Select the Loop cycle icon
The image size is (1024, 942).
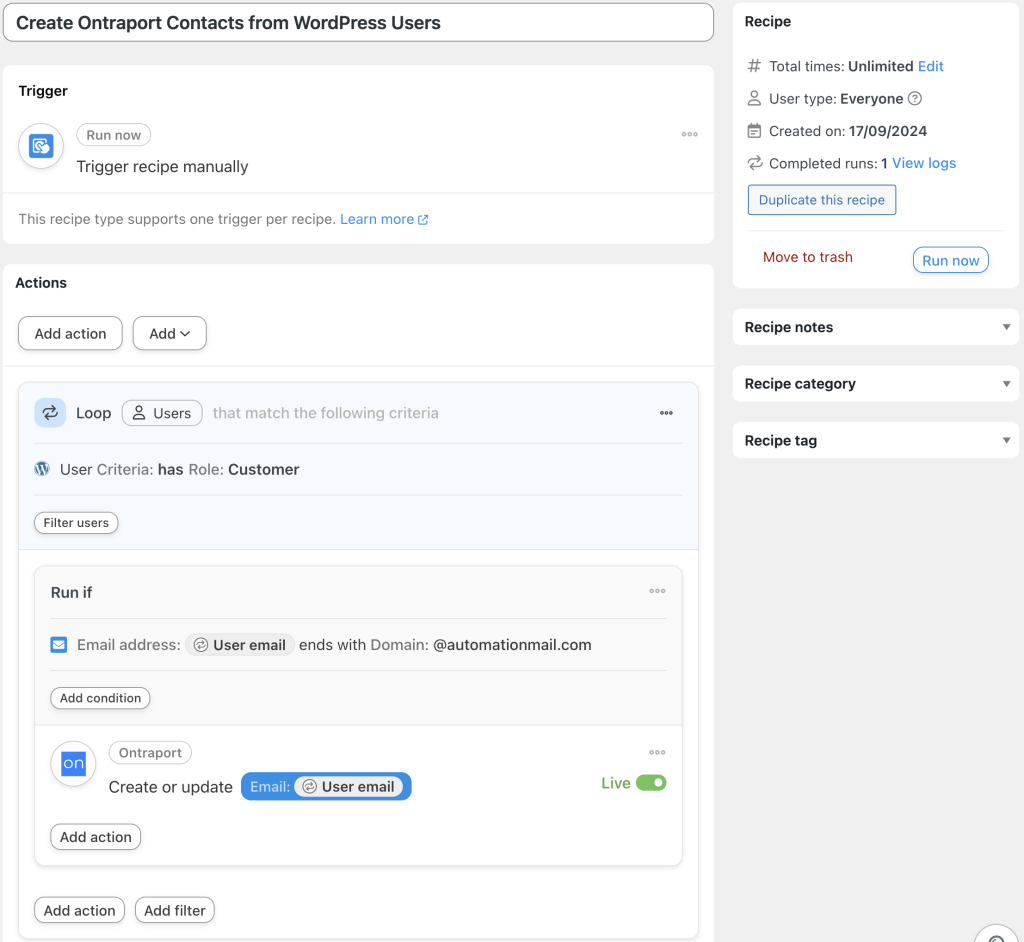(50, 412)
